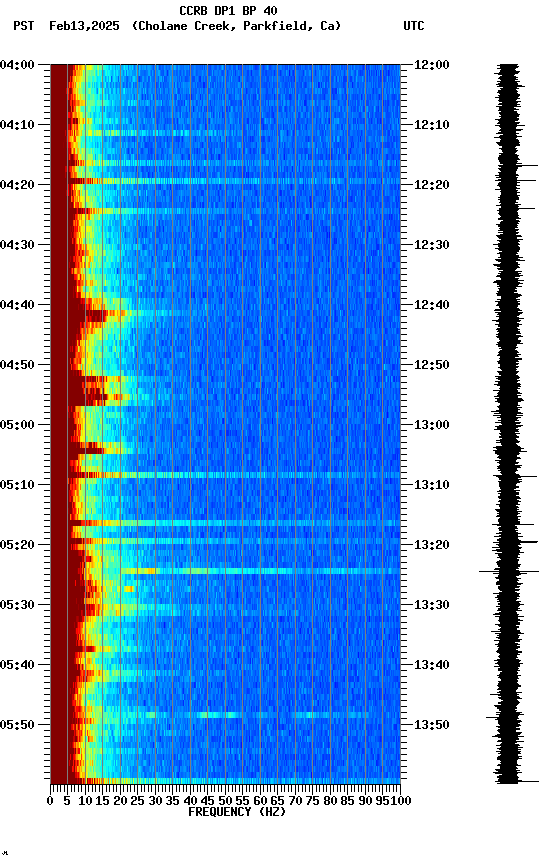This screenshot has width=552, height=864.
Task: Click the 05:30 PST time label
Action: click(x=17, y=605)
